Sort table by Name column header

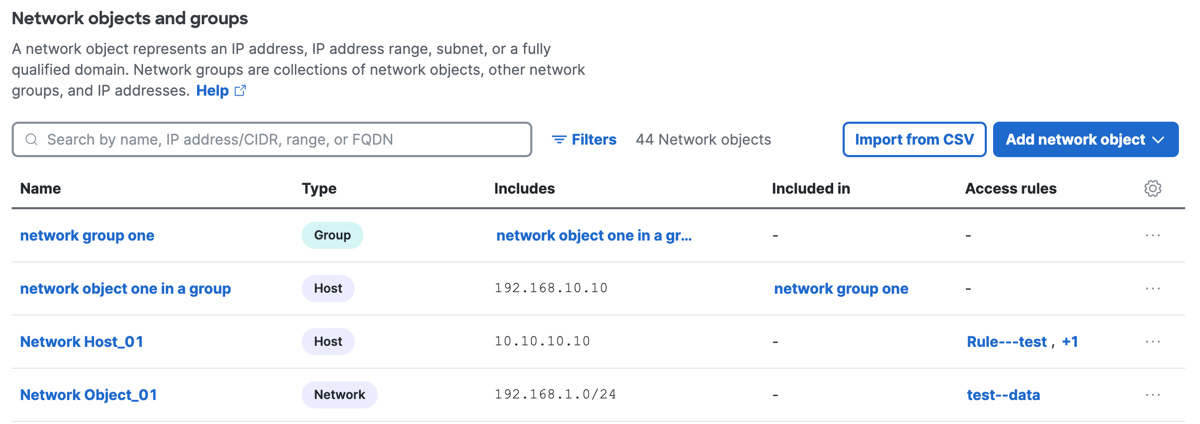click(40, 188)
